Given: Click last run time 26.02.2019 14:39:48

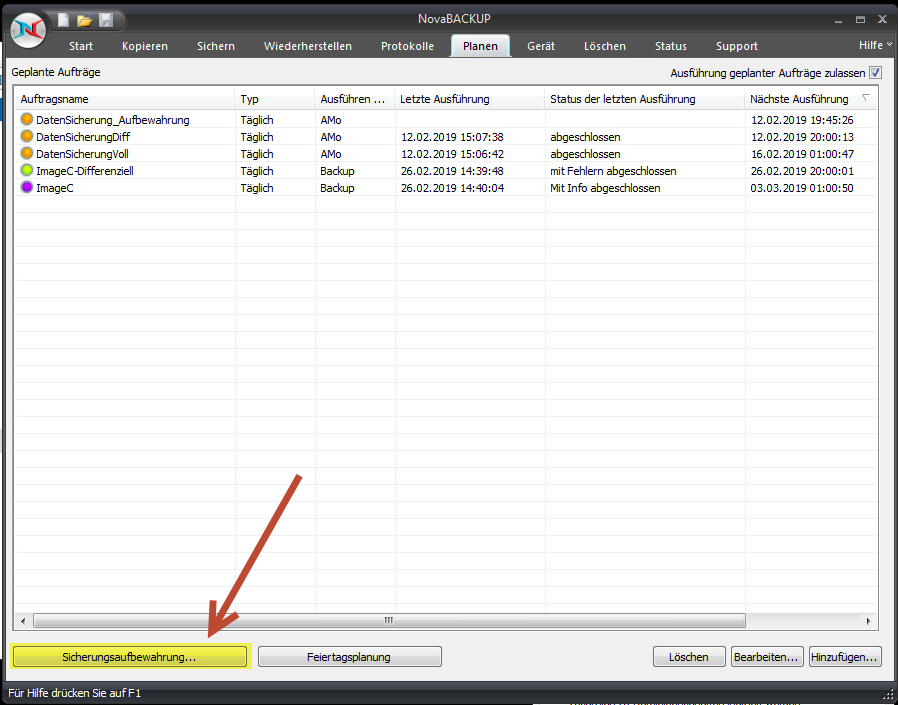Looking at the screenshot, I should click(452, 171).
